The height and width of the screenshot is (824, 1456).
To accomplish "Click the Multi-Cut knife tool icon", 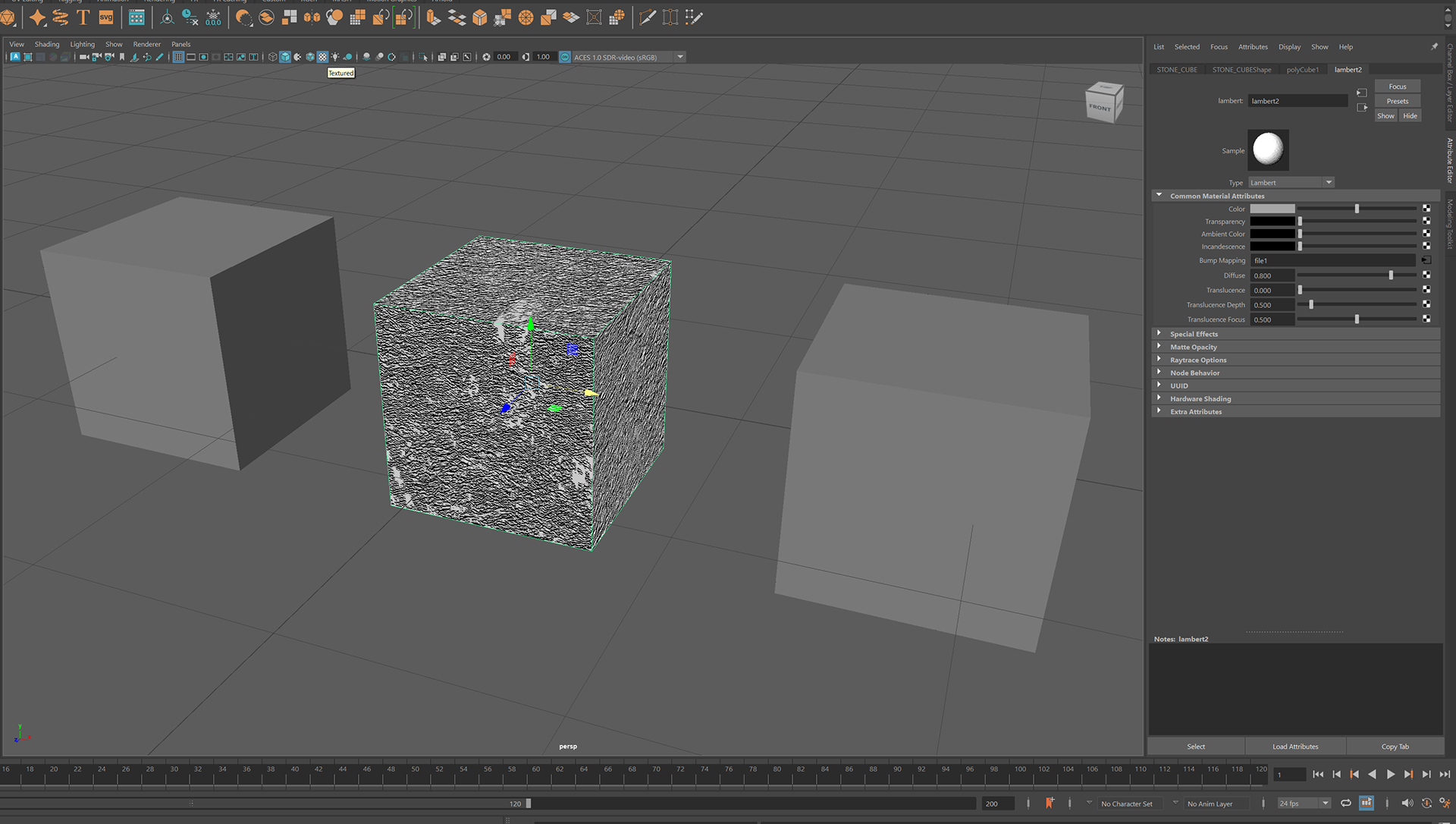I will click(x=647, y=17).
